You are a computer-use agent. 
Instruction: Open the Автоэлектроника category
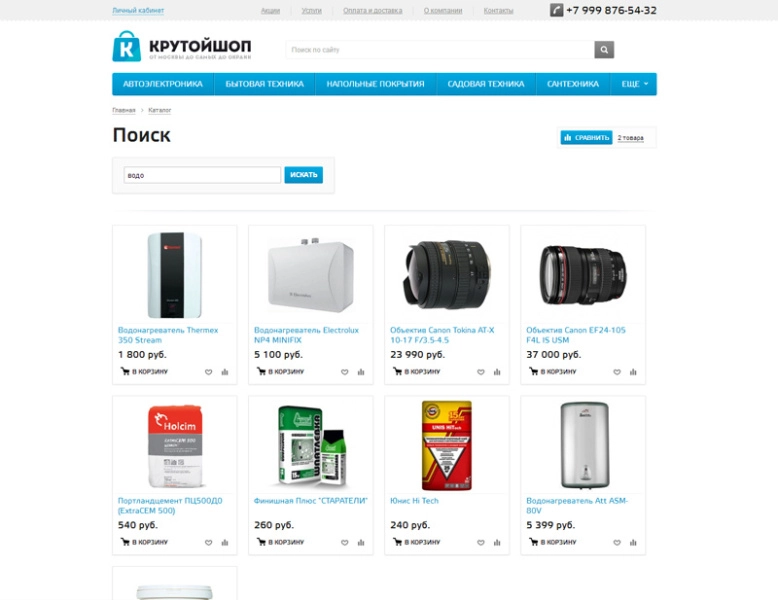pos(163,84)
